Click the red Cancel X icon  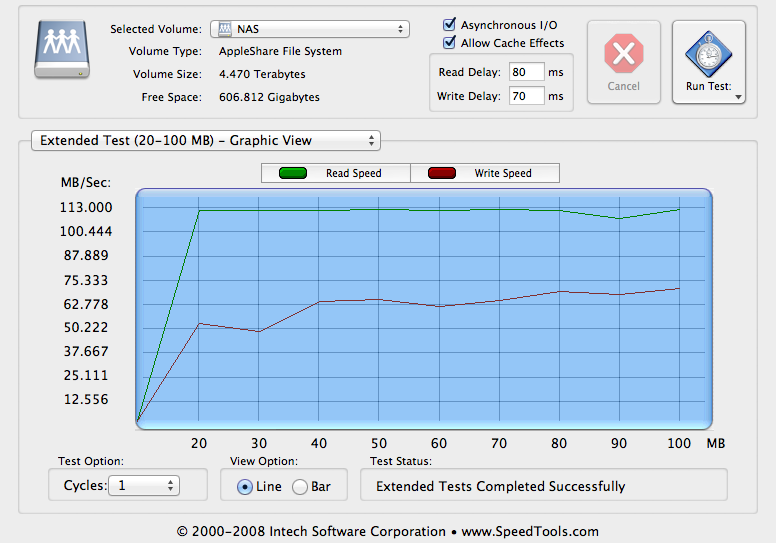623,53
